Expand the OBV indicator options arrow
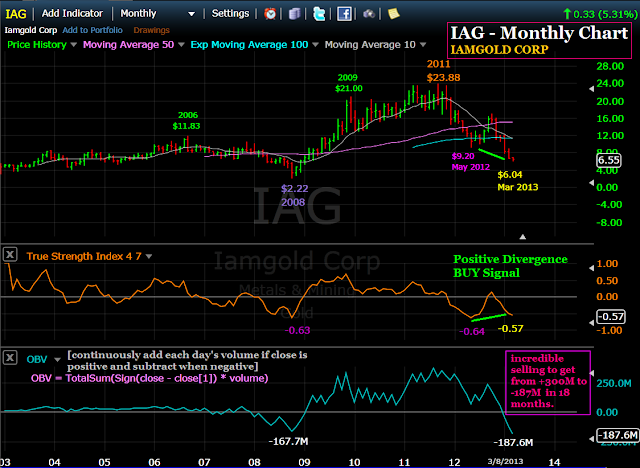The height and width of the screenshot is (468, 640). [57, 360]
